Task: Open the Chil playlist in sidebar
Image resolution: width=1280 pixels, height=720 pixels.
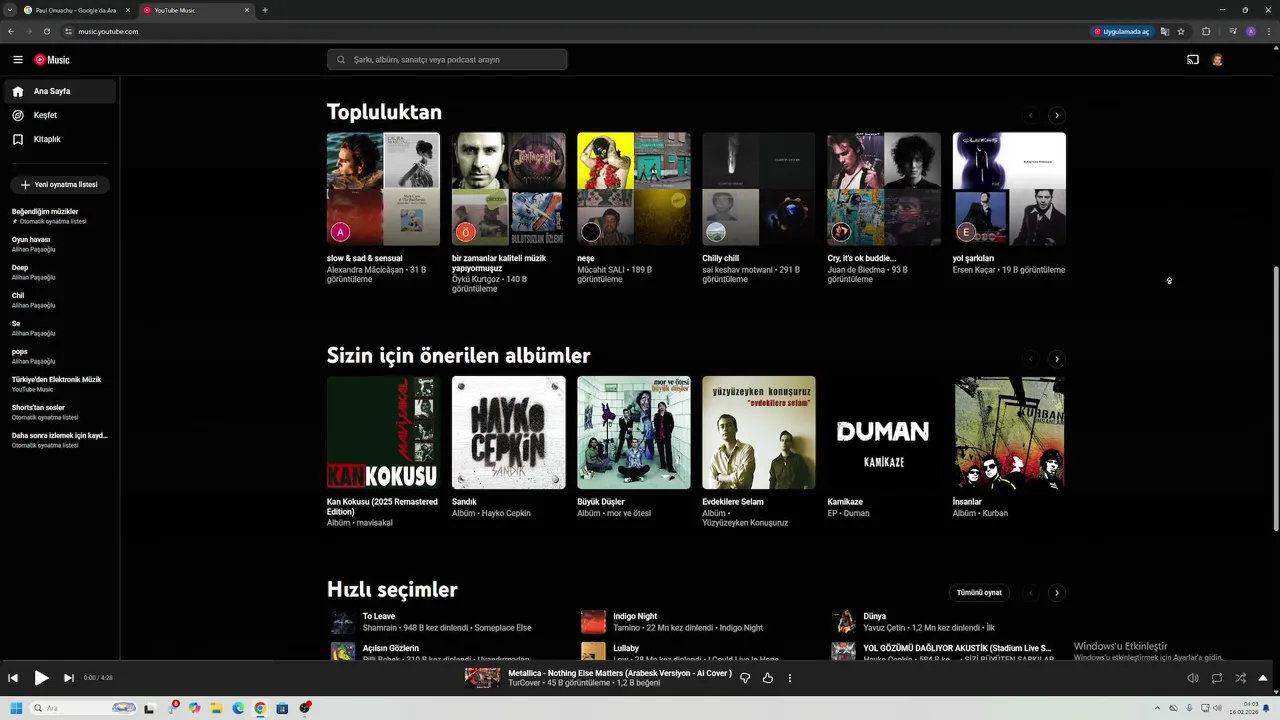Action: [x=60, y=300]
